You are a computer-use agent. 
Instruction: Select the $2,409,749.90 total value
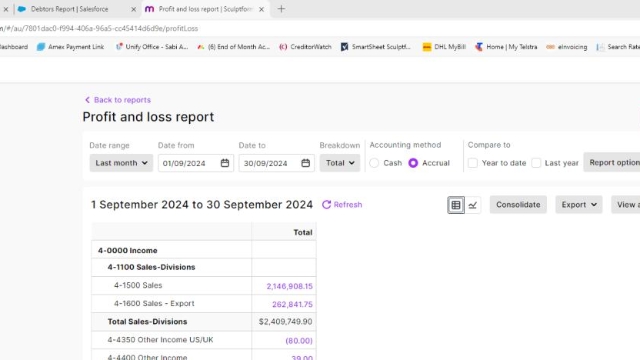pos(285,322)
